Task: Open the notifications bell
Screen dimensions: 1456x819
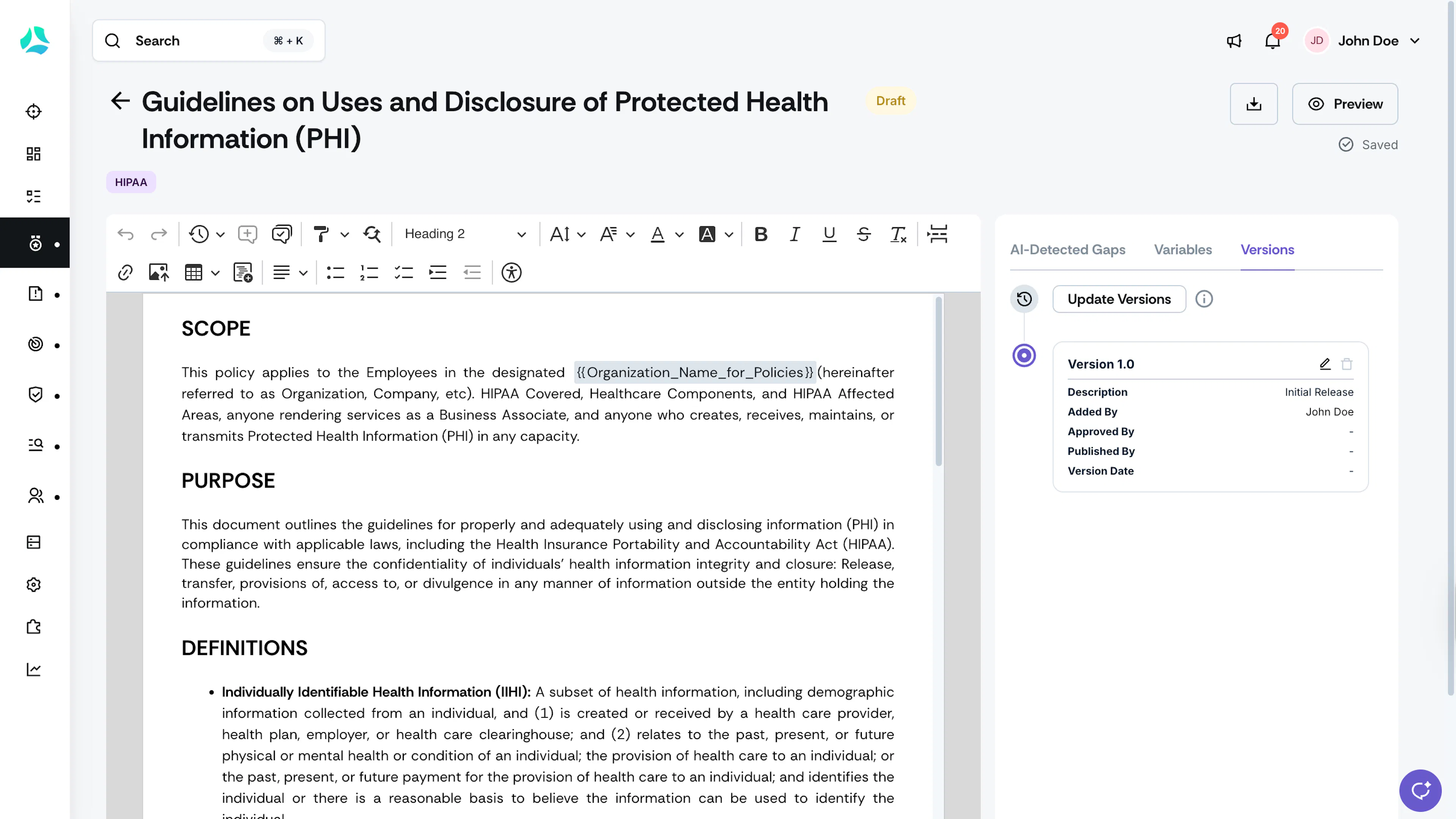Action: pos(1272,41)
